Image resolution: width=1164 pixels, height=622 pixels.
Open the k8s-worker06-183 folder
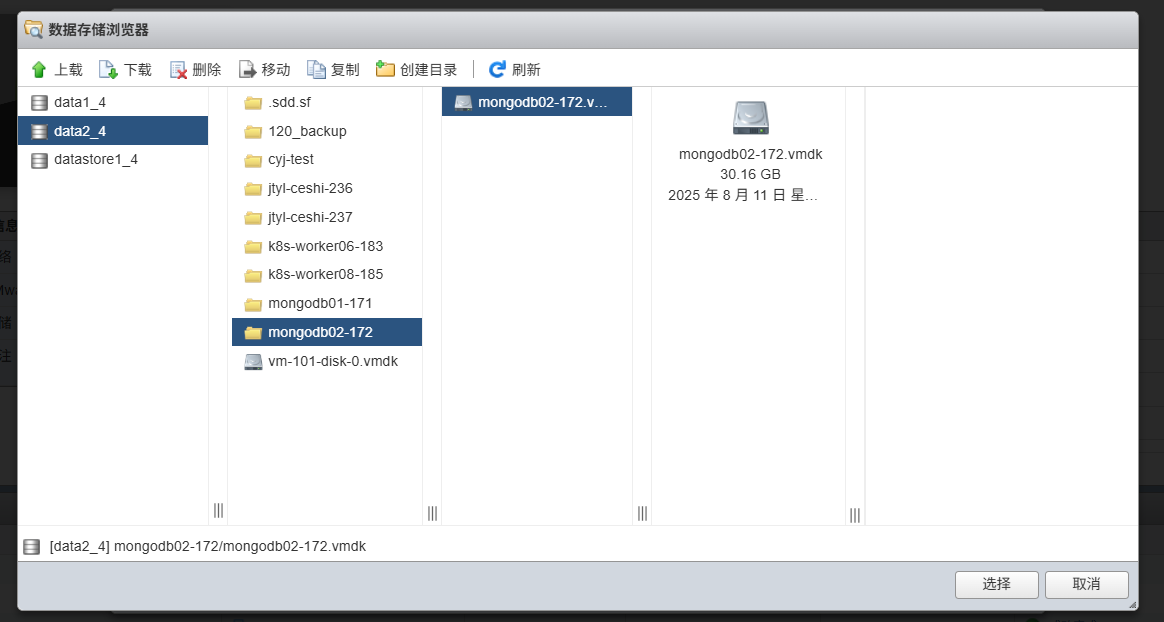pos(325,246)
